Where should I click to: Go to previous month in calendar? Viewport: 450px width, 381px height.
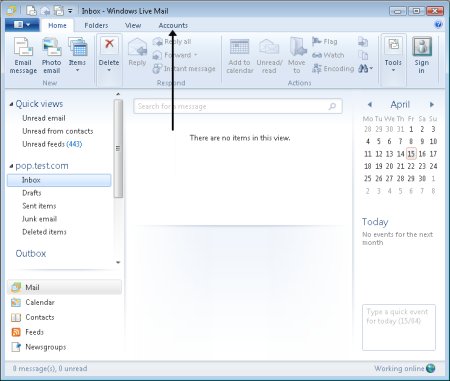pos(369,105)
